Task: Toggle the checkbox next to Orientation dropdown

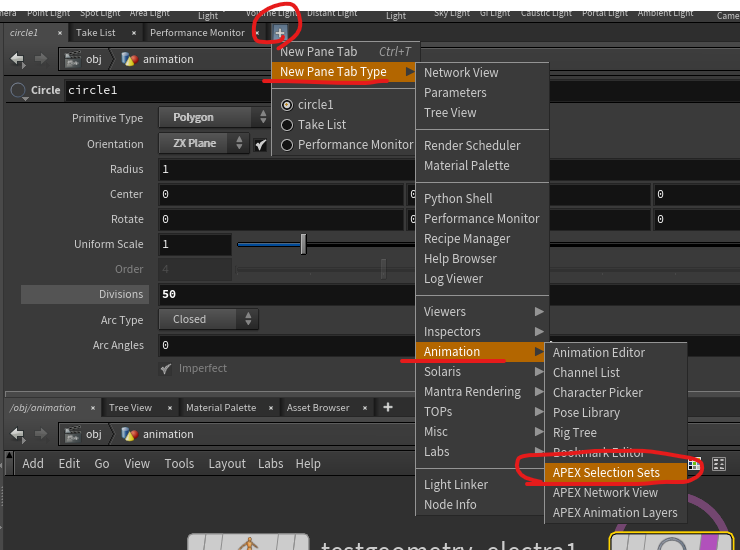Action: tap(260, 144)
